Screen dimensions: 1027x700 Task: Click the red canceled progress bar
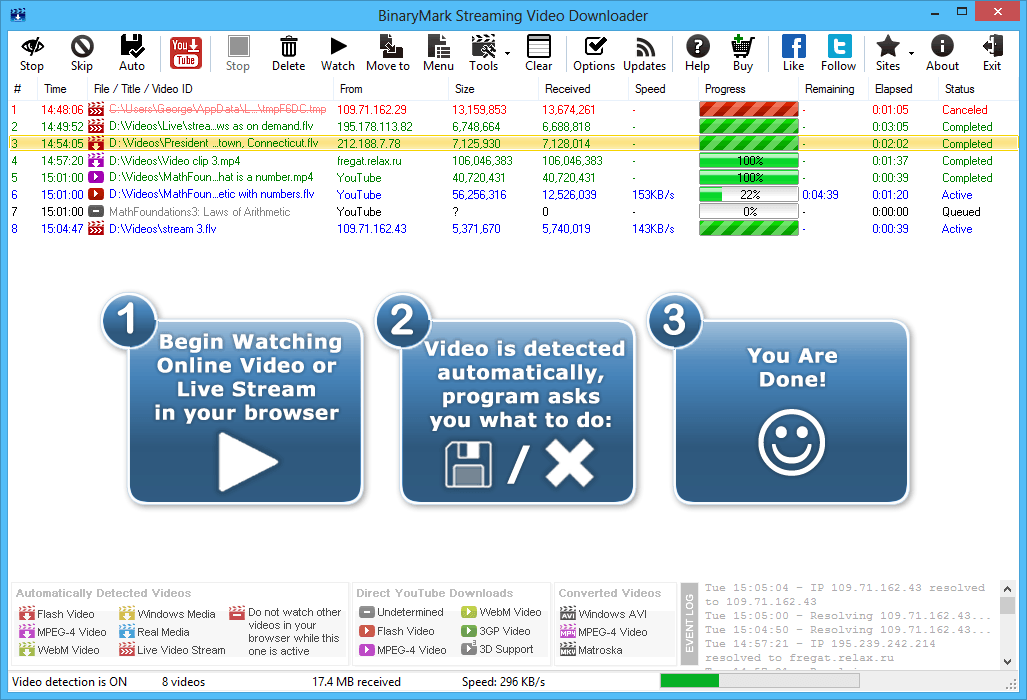(749, 109)
